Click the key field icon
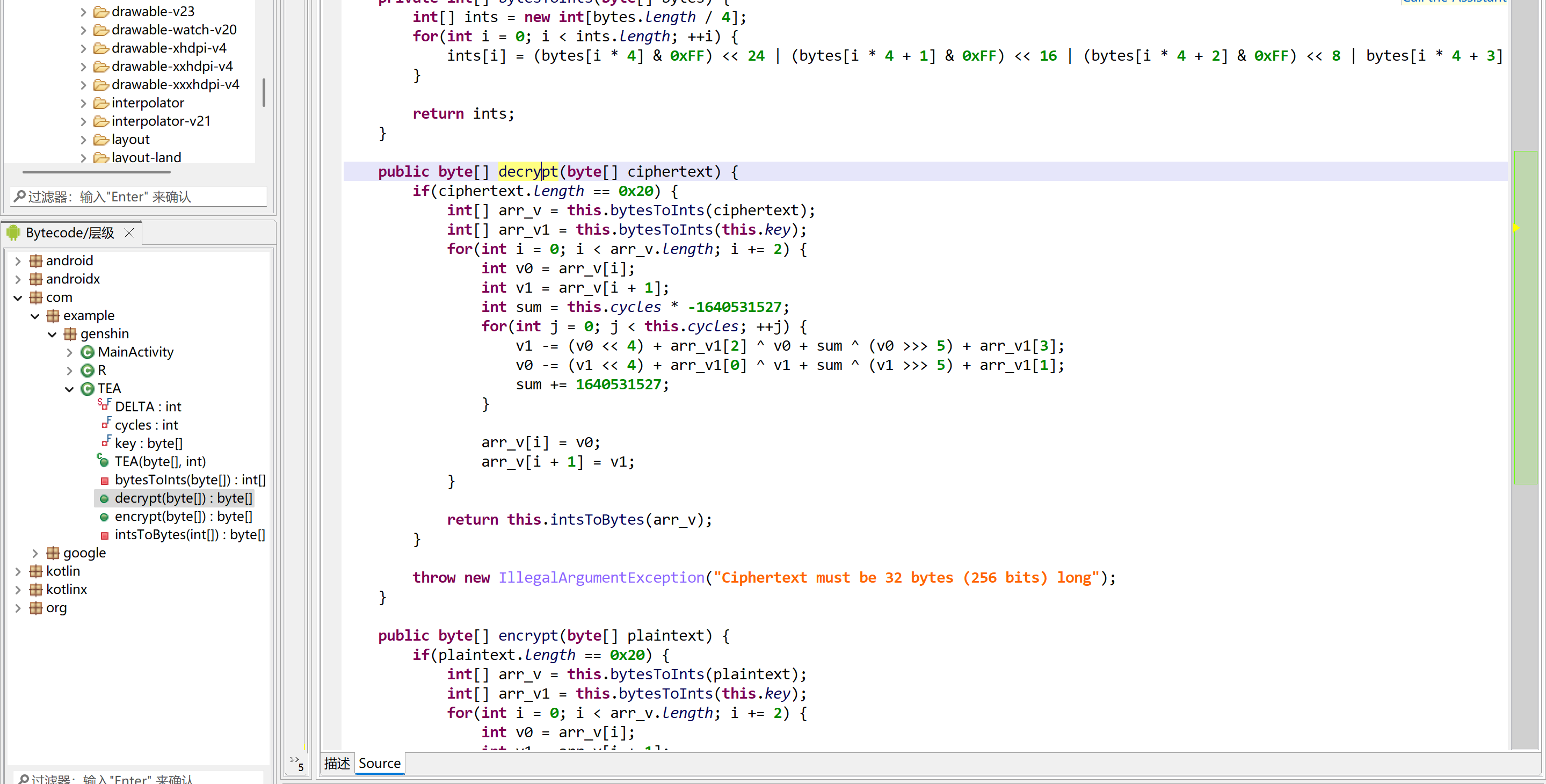The width and height of the screenshot is (1546, 784). [106, 442]
